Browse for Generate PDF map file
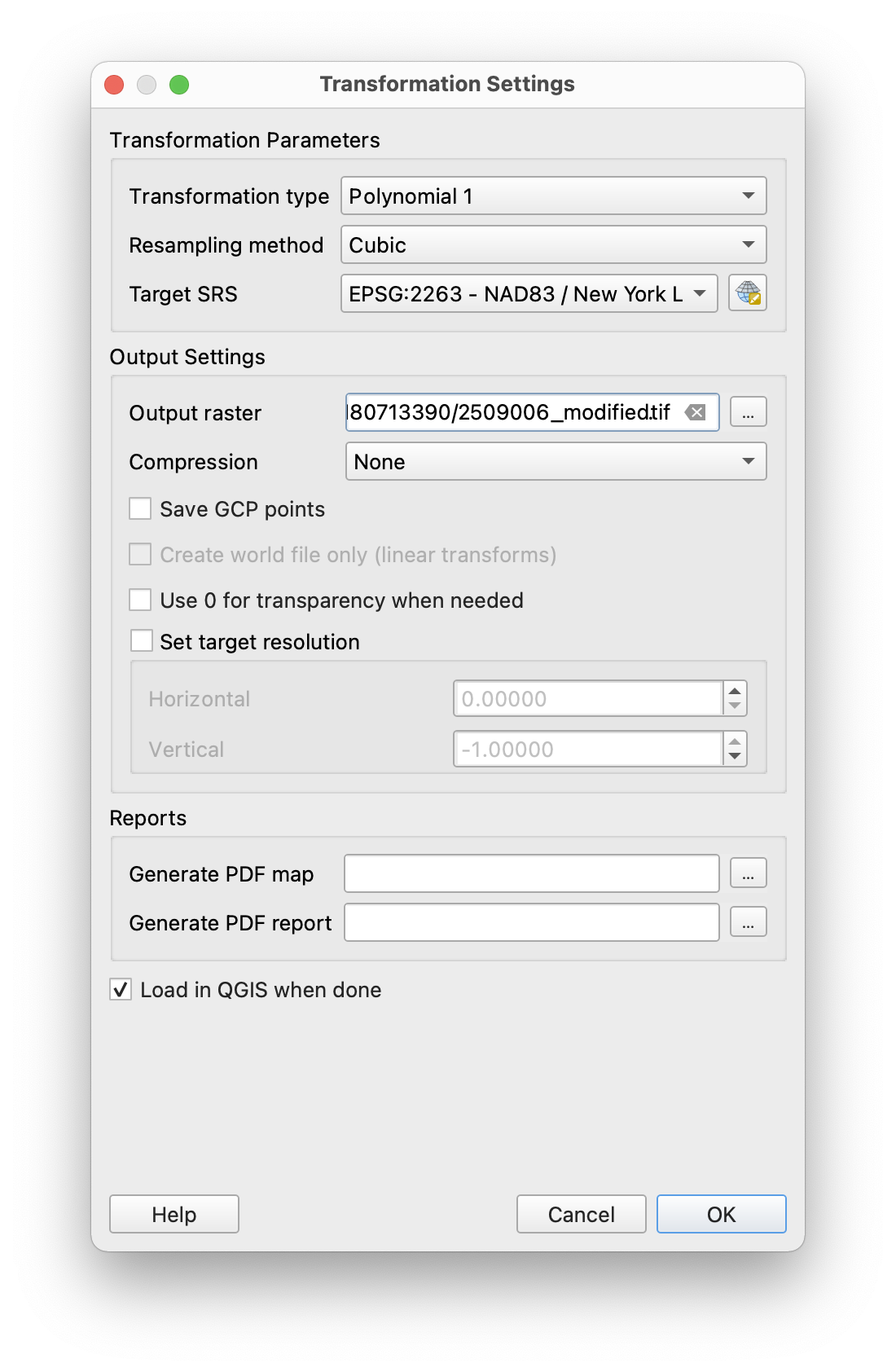The height and width of the screenshot is (1372, 896). point(748,873)
